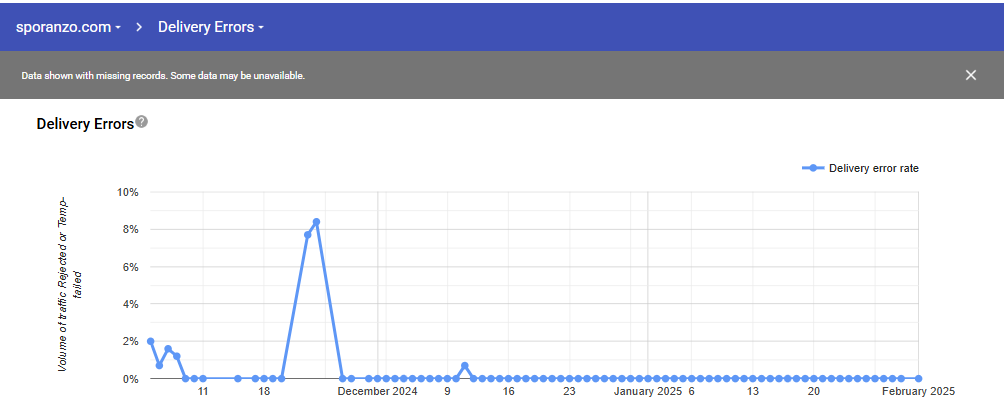The width and height of the screenshot is (1004, 417).
Task: Click the 'December 2024' x-axis label
Action: pyautogui.click(x=377, y=393)
